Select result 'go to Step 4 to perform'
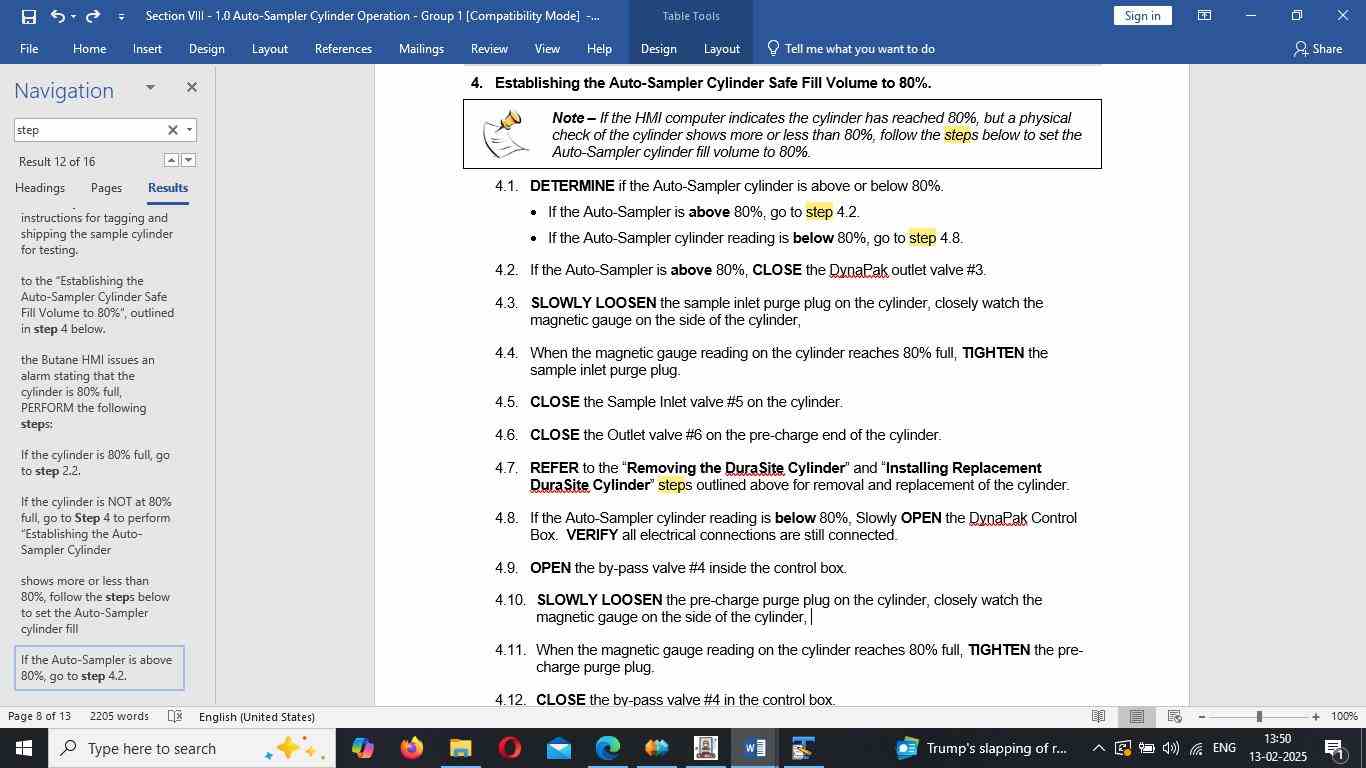The image size is (1366, 768). (98, 526)
